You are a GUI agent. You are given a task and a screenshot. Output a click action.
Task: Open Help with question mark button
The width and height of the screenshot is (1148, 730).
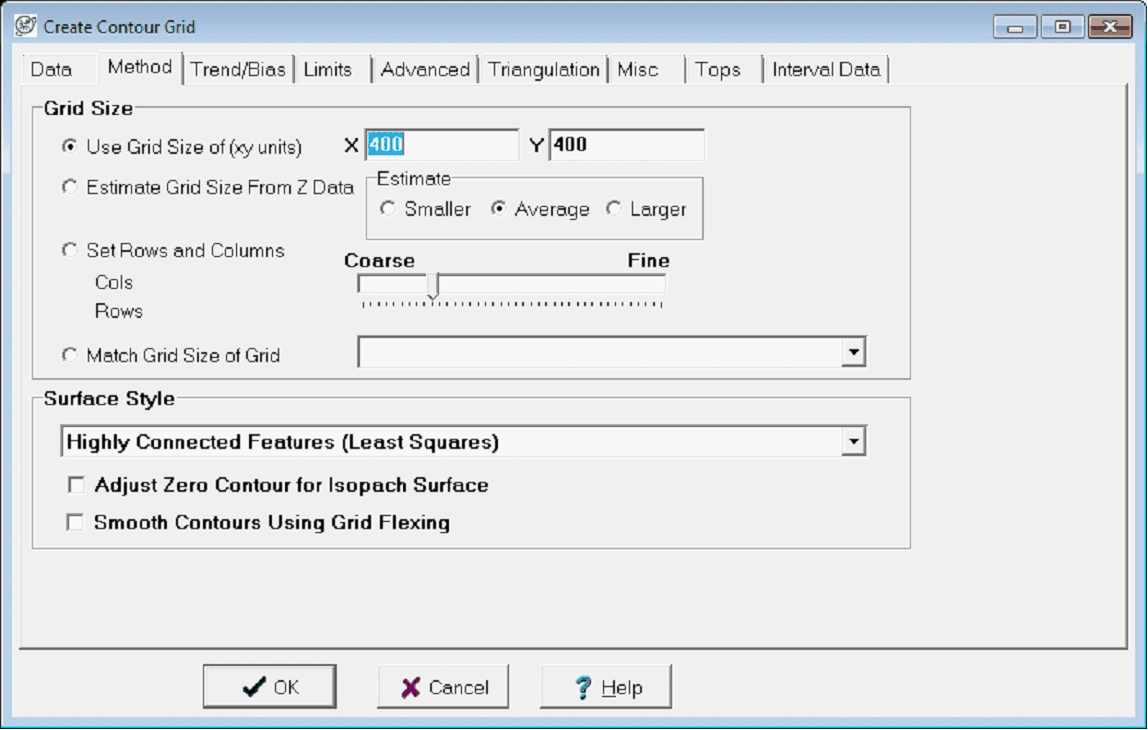606,687
